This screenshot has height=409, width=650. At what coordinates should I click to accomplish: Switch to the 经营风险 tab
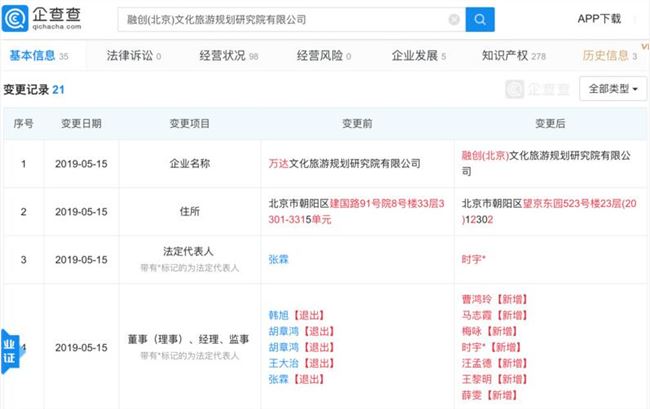[x=323, y=56]
